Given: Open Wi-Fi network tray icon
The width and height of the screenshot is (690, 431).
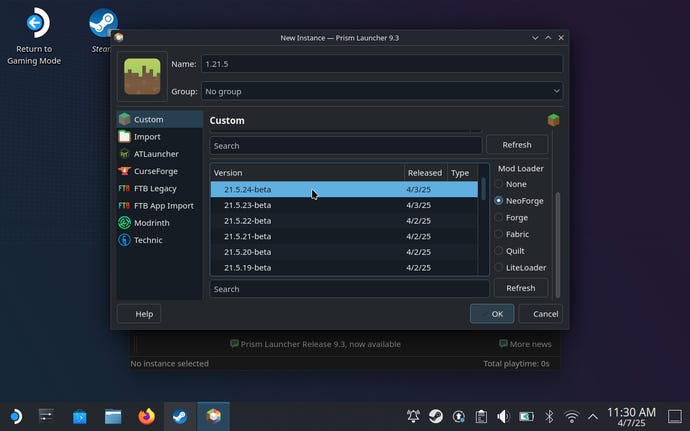Looking at the screenshot, I should click(x=572, y=416).
